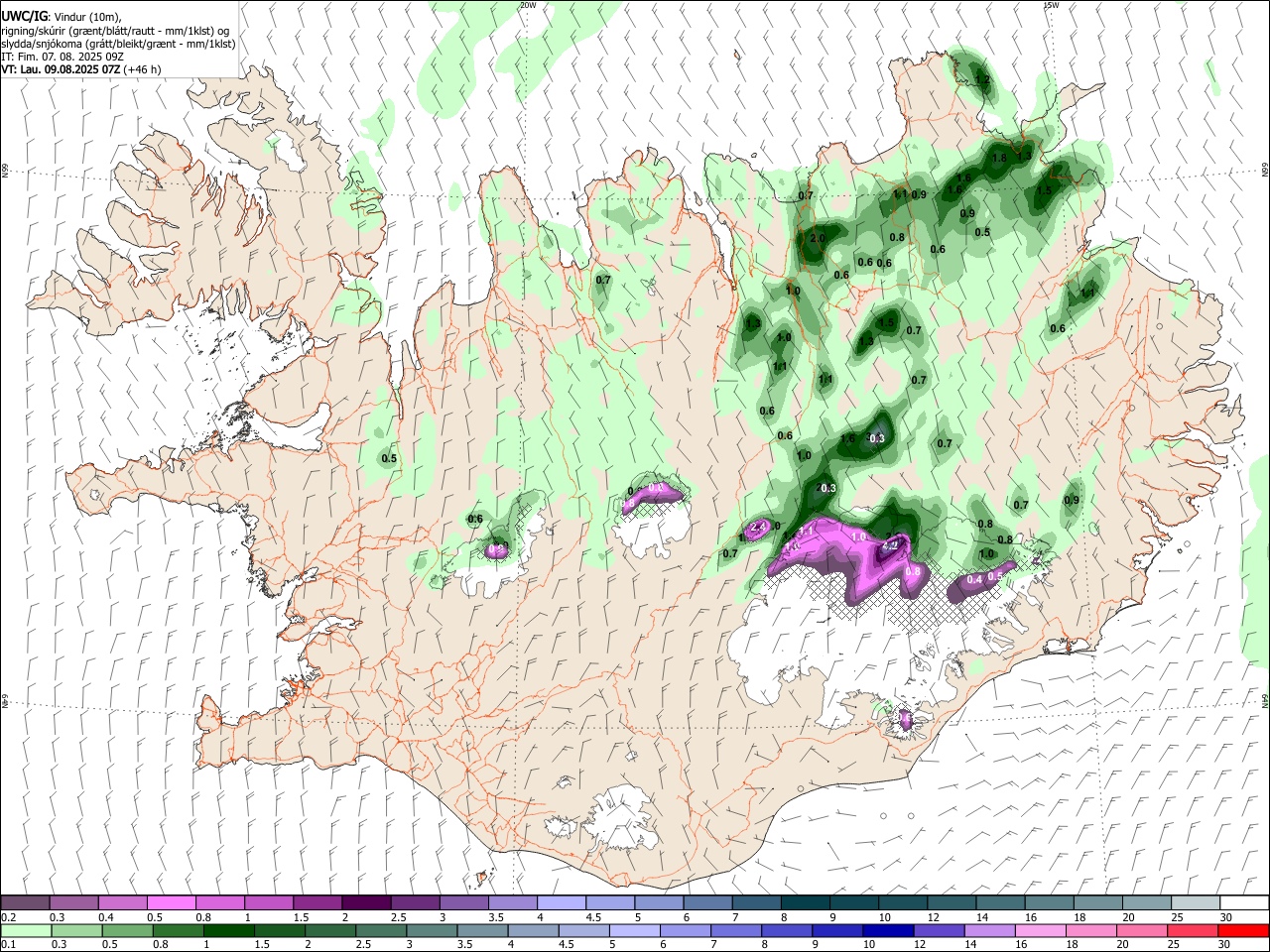The width and height of the screenshot is (1270, 952).
Task: Click the white 30 snow swatch
Action: [1244, 902]
